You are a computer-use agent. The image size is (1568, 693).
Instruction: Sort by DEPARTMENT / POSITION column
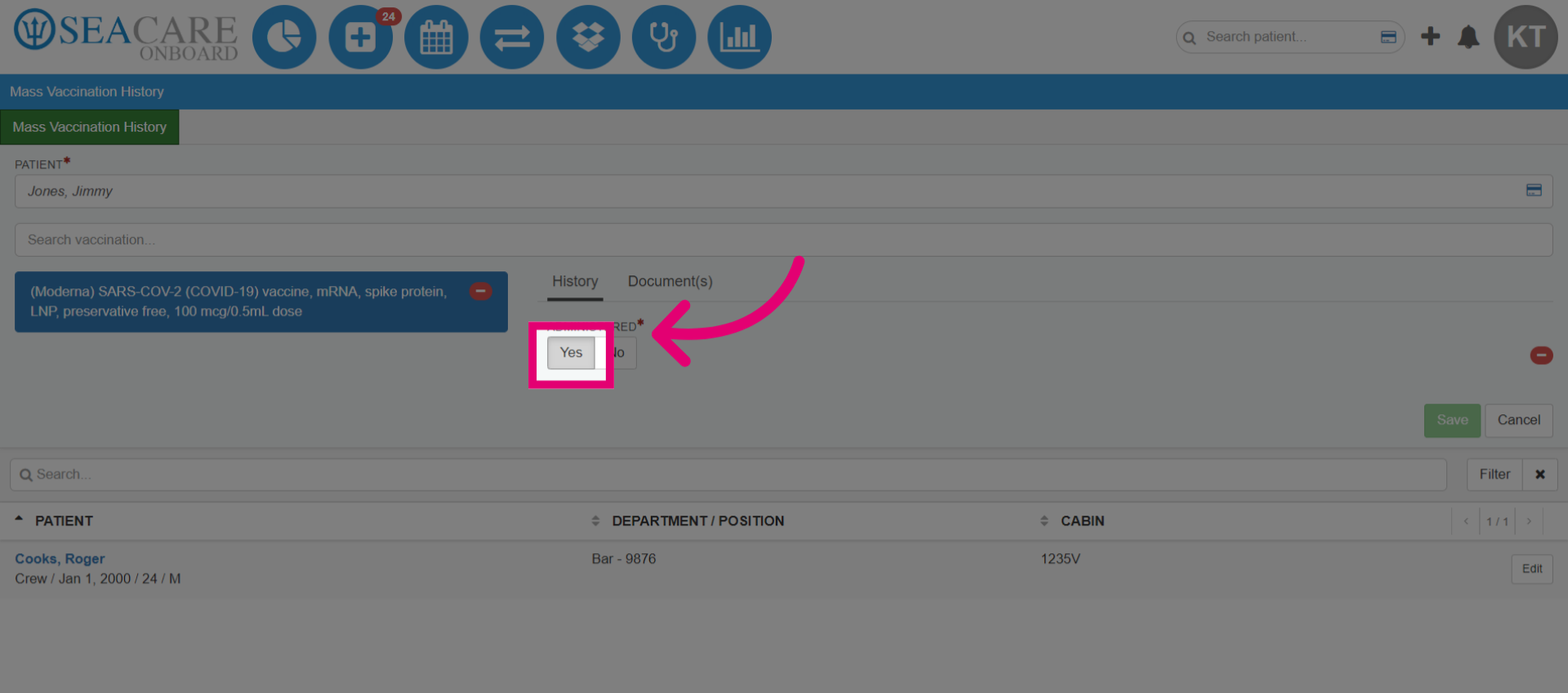(x=697, y=521)
